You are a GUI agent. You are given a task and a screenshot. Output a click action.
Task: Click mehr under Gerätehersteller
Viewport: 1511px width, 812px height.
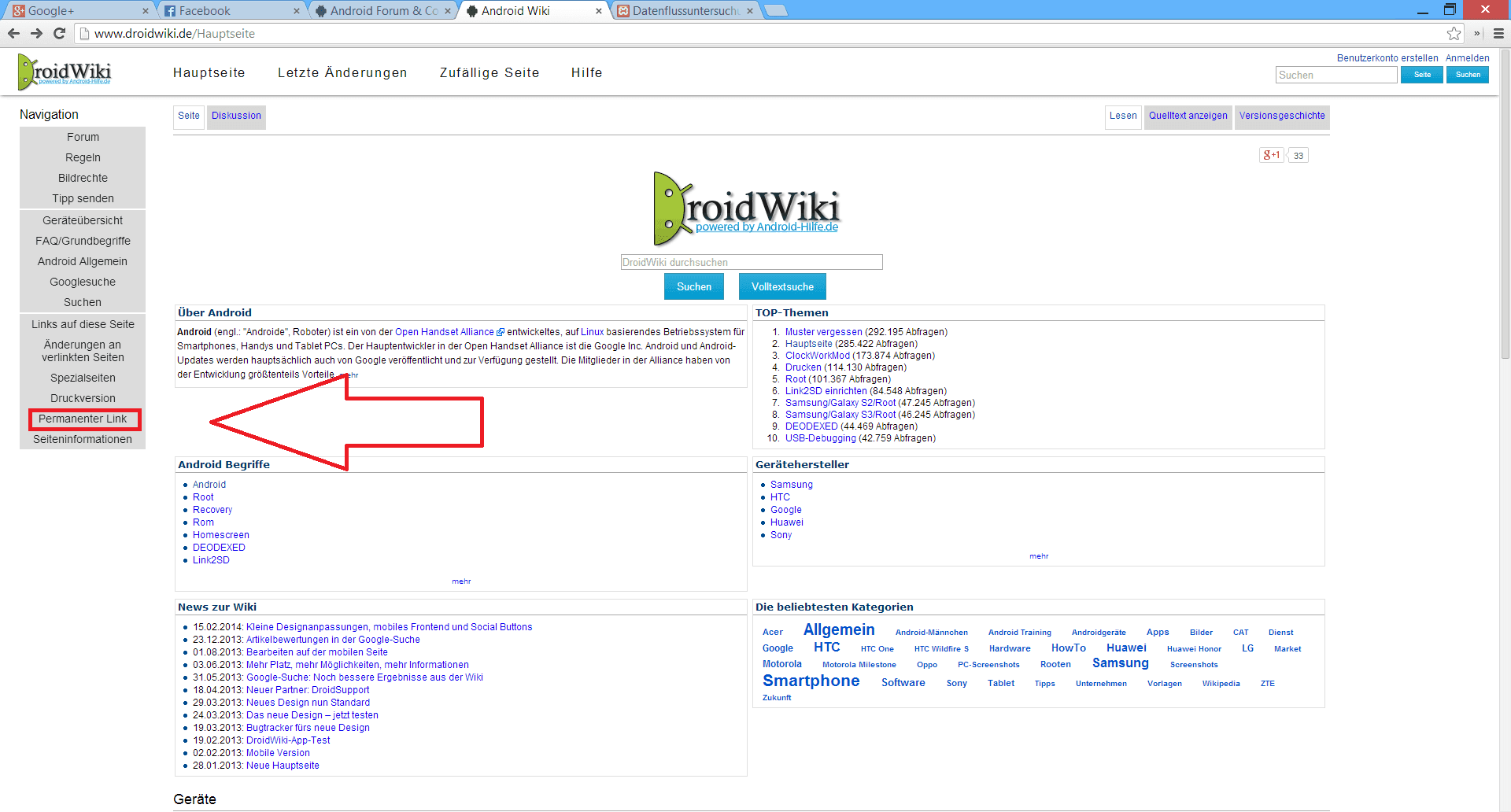(x=1039, y=556)
